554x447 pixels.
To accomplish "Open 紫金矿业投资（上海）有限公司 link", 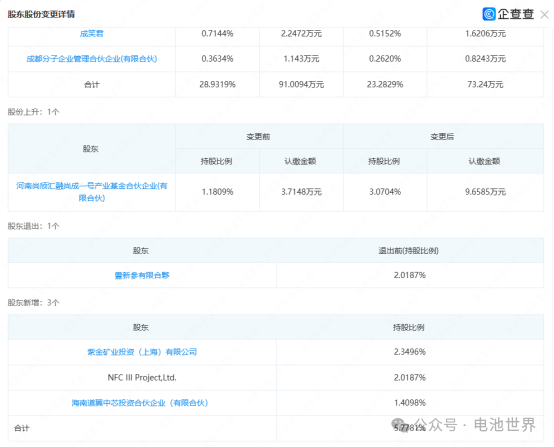I will [x=142, y=352].
